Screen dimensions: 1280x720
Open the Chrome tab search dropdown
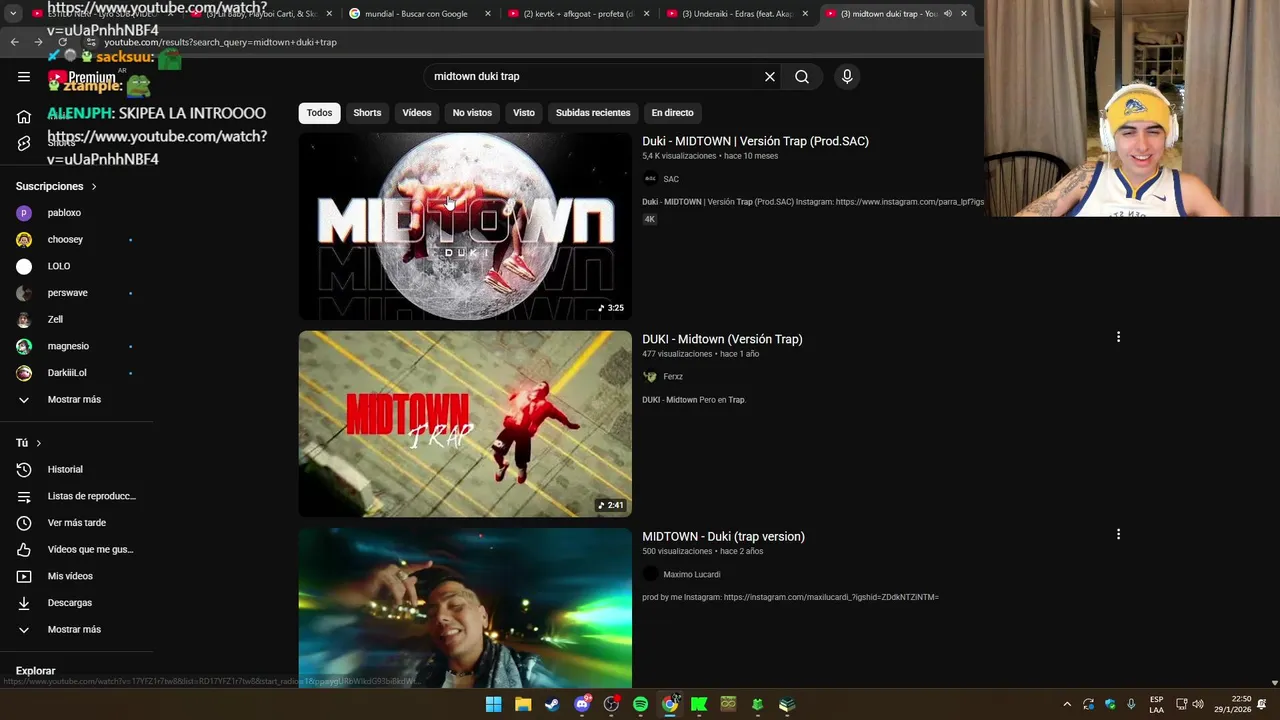(x=13, y=14)
